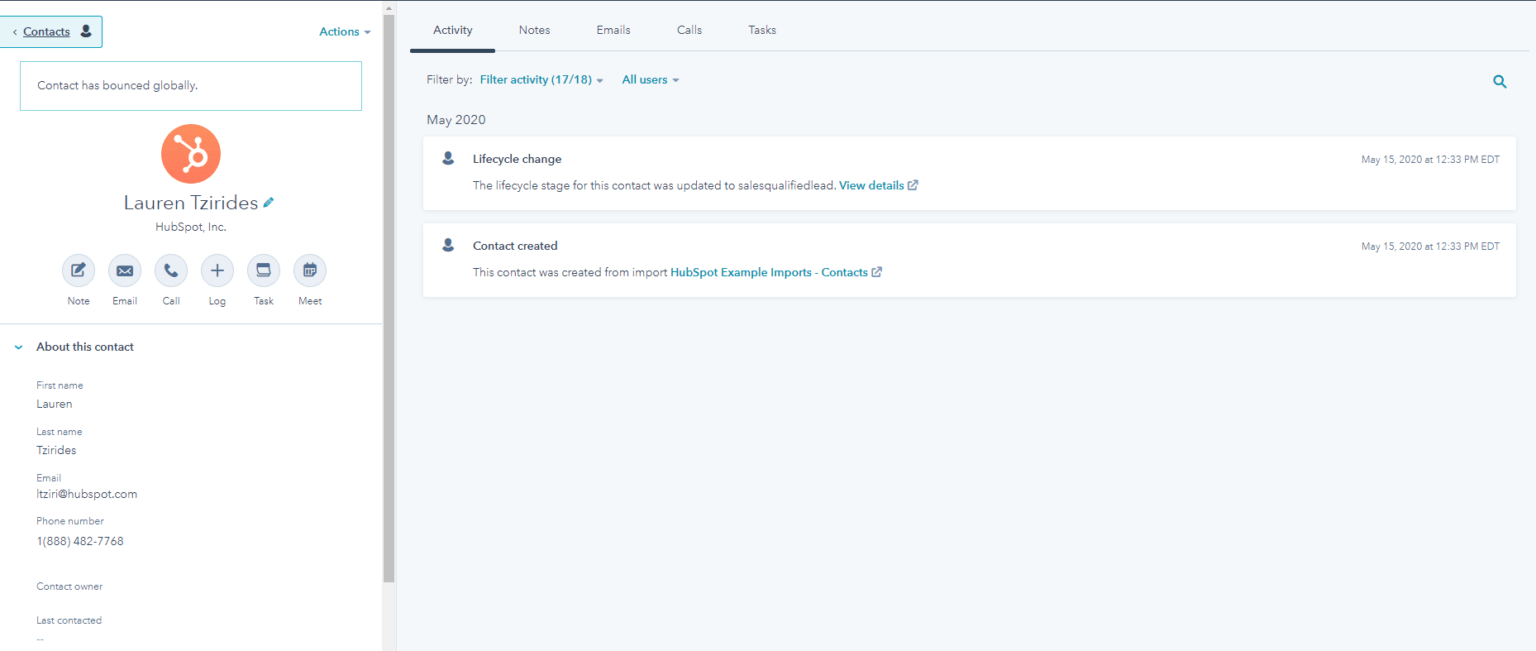1536x651 pixels.
Task: Click the search magnifier in the activity feed
Action: [1499, 81]
